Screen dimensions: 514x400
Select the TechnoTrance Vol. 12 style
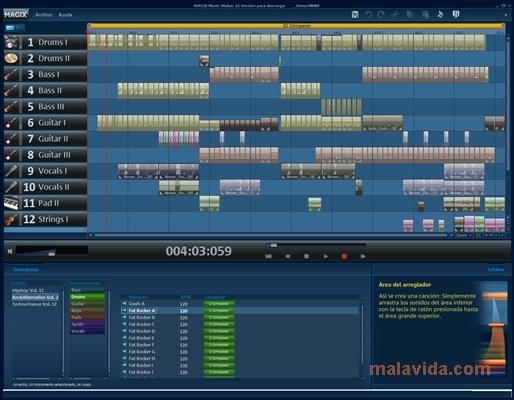pos(34,304)
